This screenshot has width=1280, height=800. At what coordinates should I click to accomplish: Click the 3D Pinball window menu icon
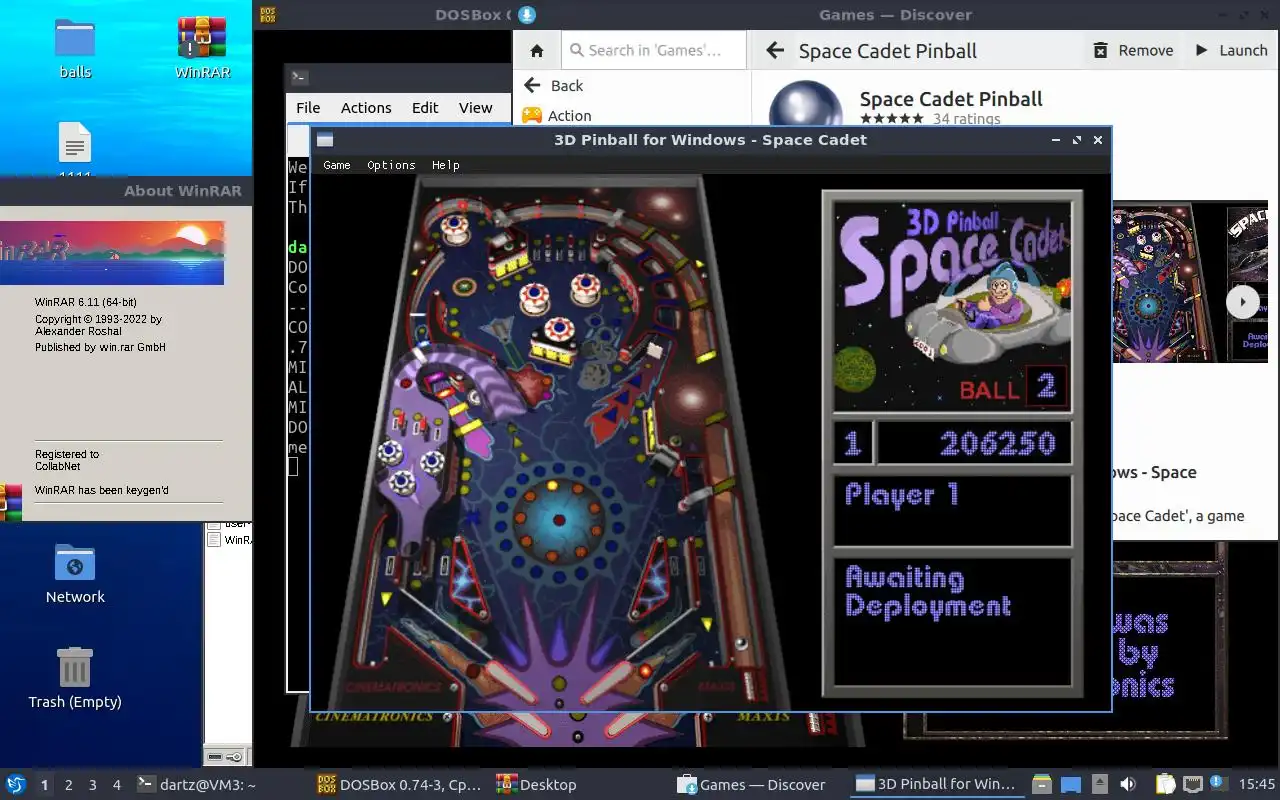(325, 140)
